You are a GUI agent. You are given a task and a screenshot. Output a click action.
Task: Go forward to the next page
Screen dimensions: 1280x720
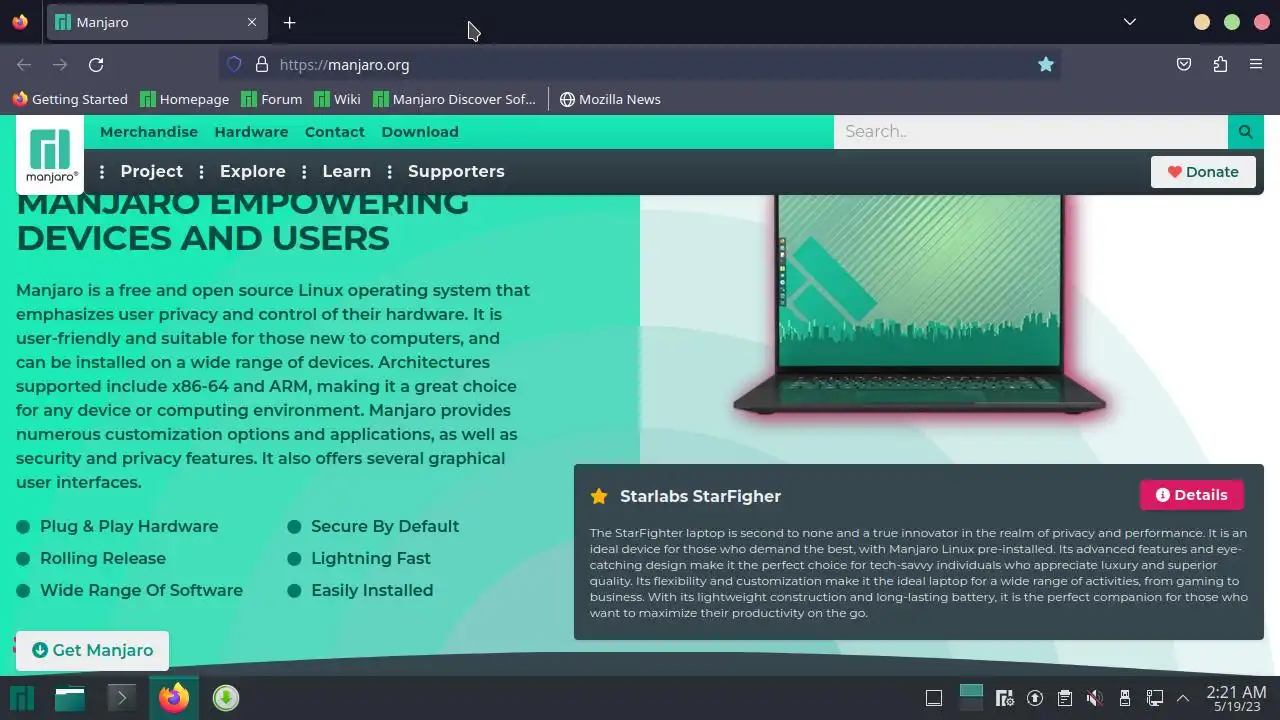pos(60,65)
